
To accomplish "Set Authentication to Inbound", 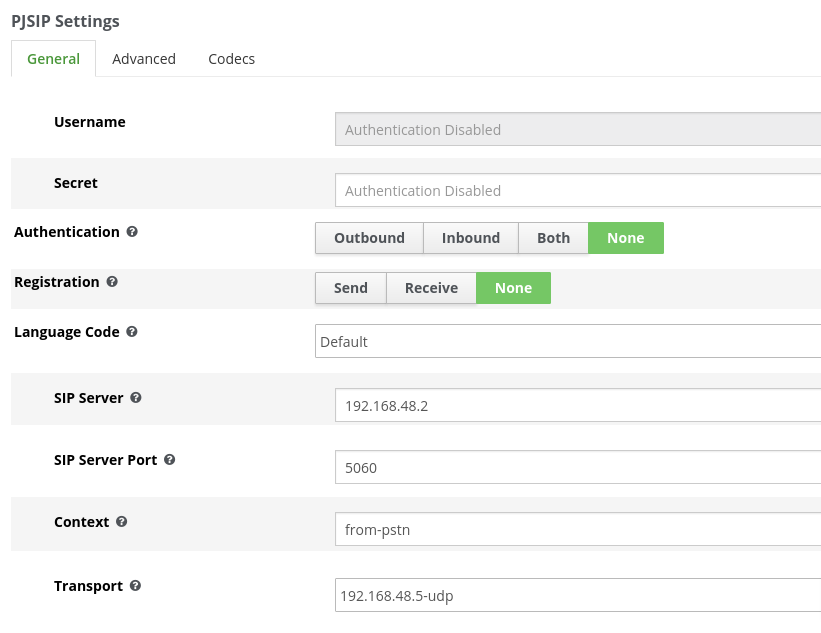I will pyautogui.click(x=471, y=238).
